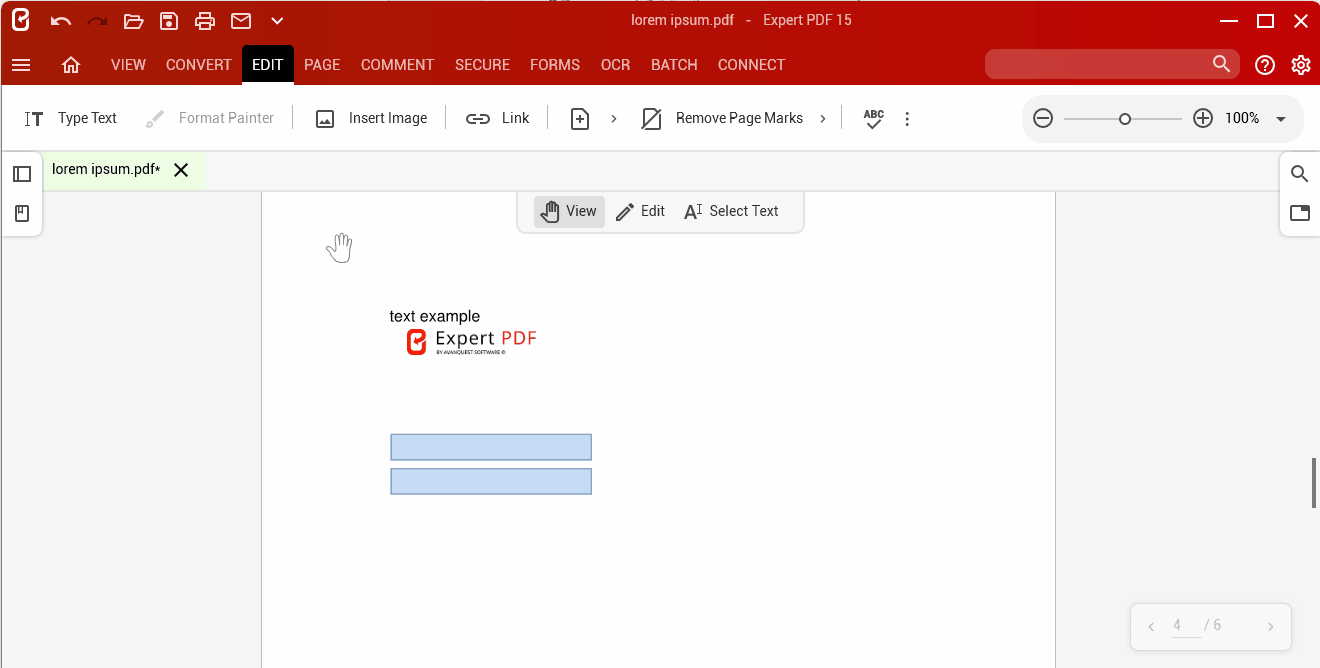Toggle the left sidebar panel icon
This screenshot has height=668, width=1320.
(x=22, y=174)
